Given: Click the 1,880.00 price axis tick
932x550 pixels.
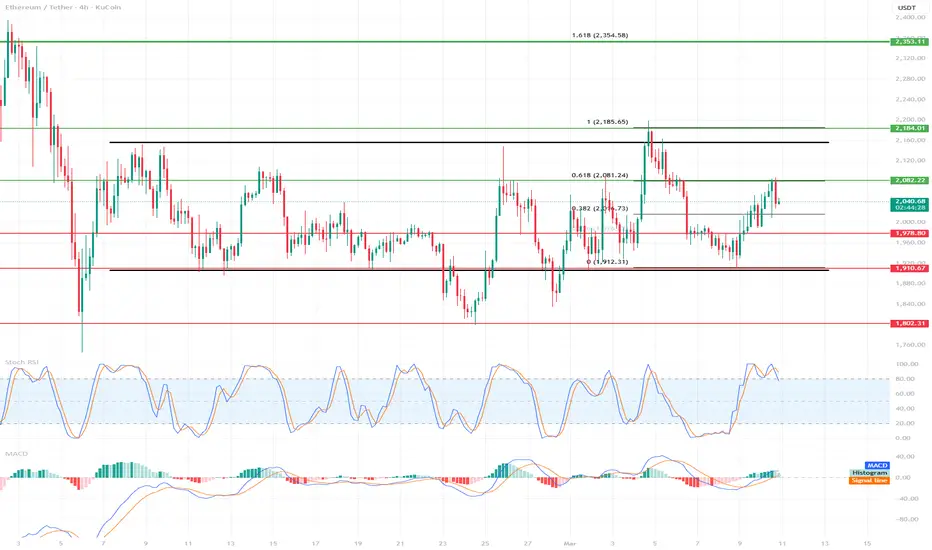Looking at the screenshot, I should point(910,284).
